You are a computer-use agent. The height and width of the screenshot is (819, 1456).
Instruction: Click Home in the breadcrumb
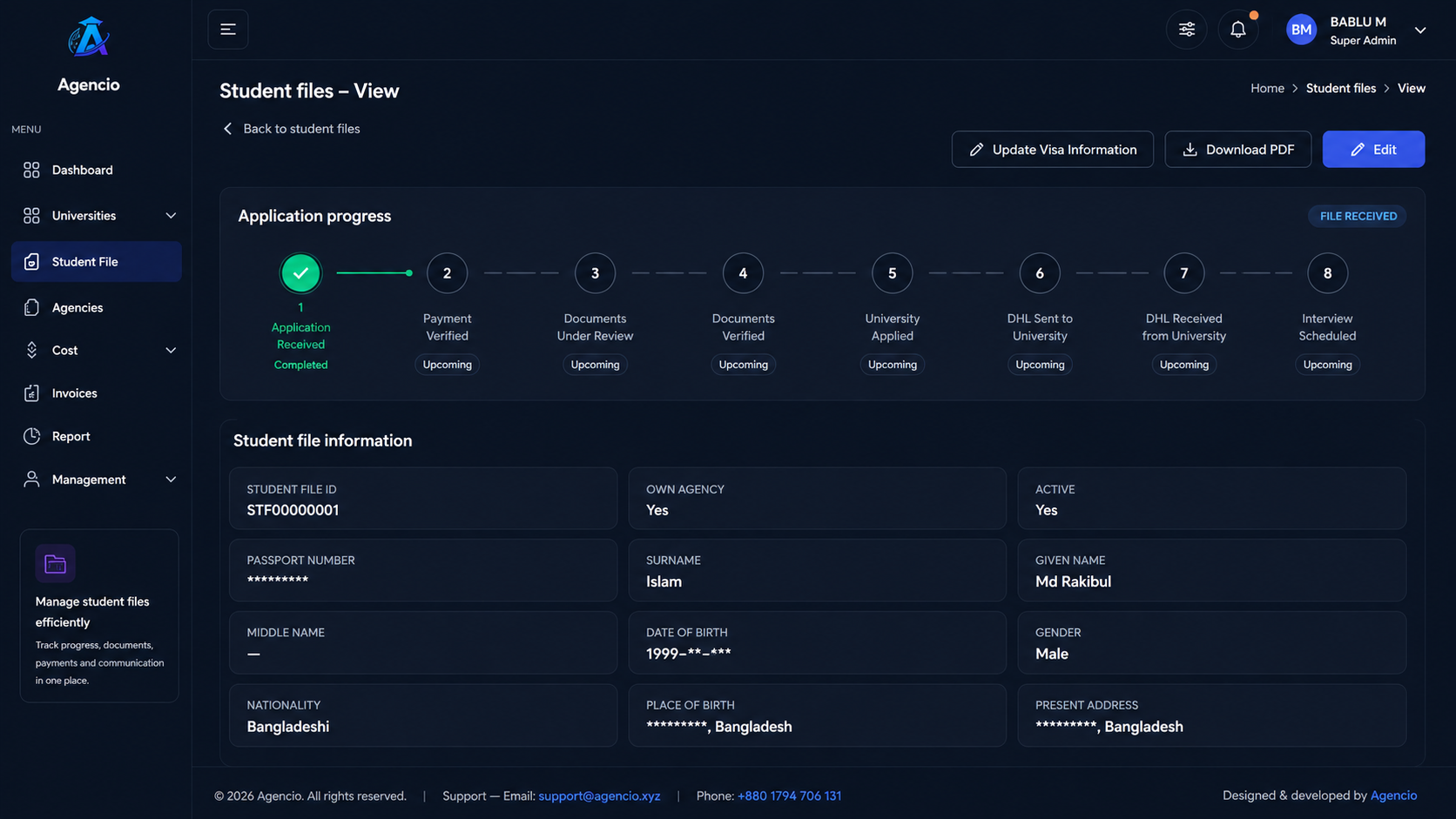pyautogui.click(x=1267, y=88)
